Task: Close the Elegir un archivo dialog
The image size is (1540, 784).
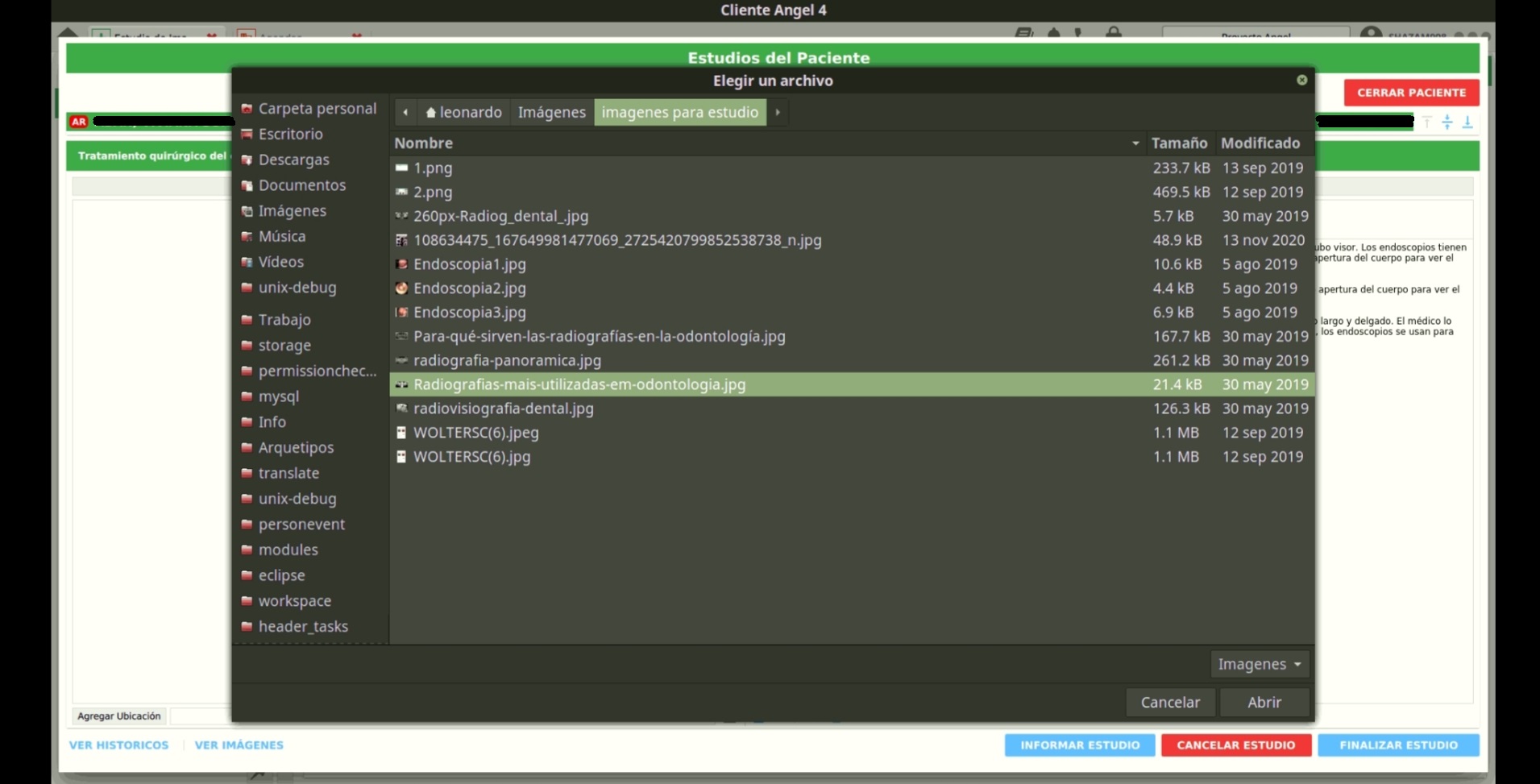Action: [1301, 81]
